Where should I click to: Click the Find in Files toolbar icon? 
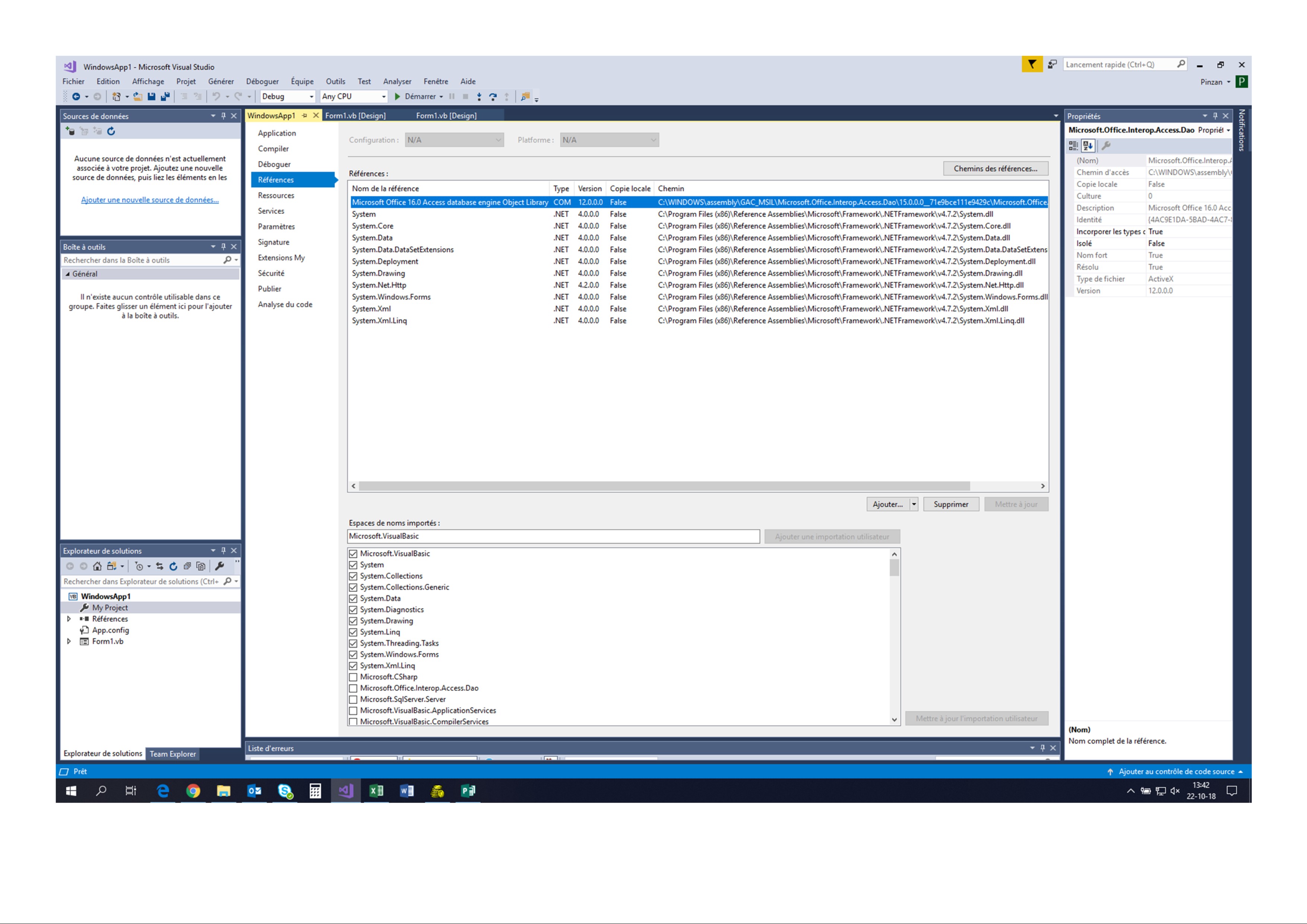[525, 97]
